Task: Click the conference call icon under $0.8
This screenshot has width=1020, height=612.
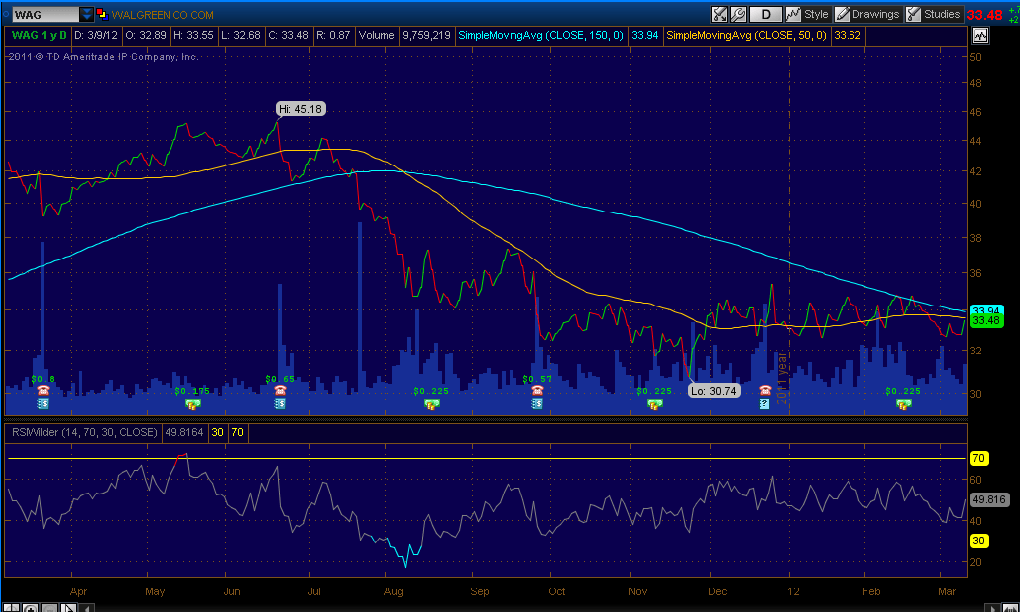Action: click(x=43, y=404)
